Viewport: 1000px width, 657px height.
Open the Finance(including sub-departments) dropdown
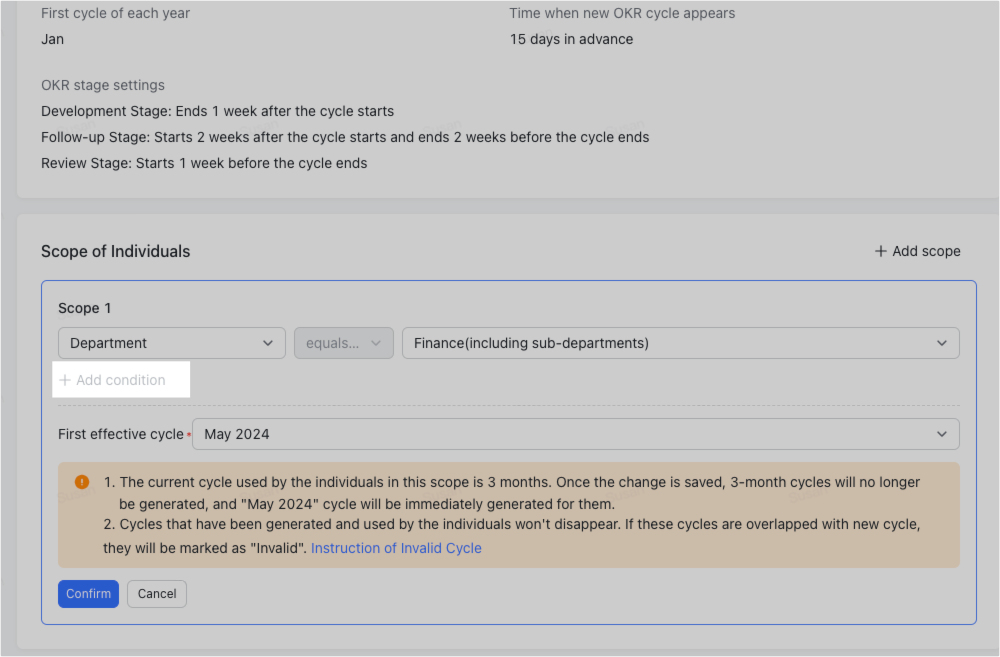680,343
